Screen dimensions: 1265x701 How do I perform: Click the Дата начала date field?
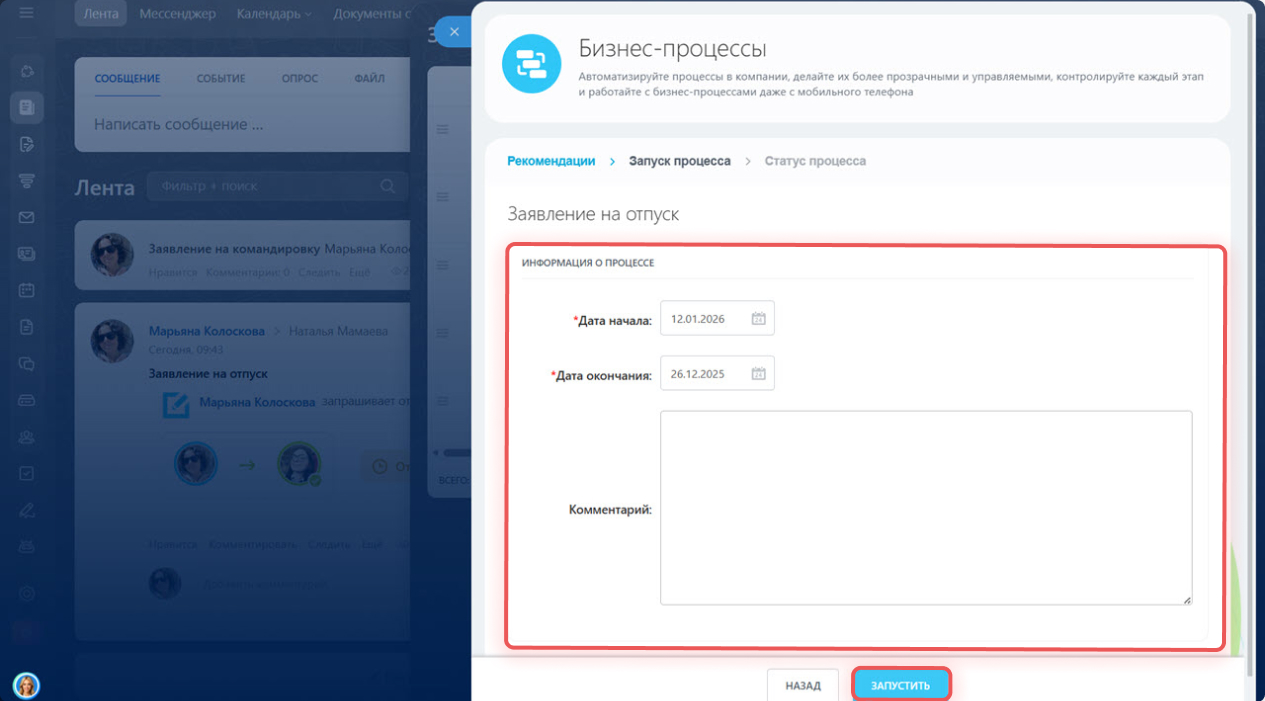pyautogui.click(x=706, y=319)
